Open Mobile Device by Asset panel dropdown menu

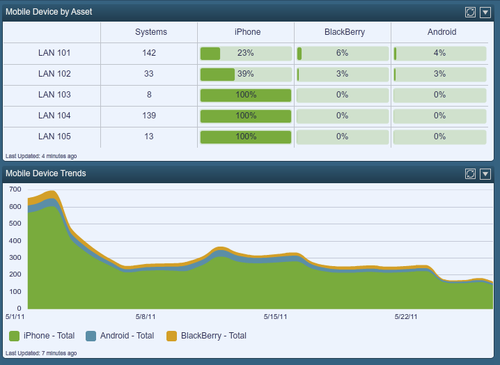(x=485, y=12)
